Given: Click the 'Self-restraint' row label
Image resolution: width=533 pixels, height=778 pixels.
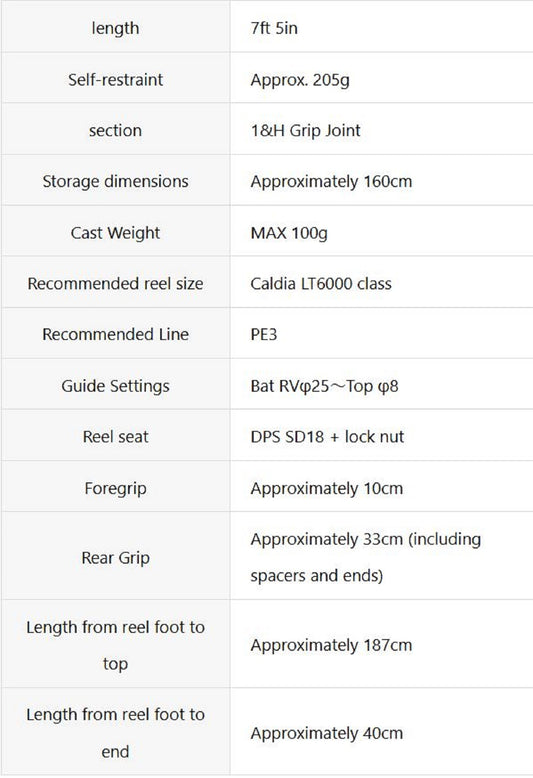Looking at the screenshot, I should [x=115, y=79].
